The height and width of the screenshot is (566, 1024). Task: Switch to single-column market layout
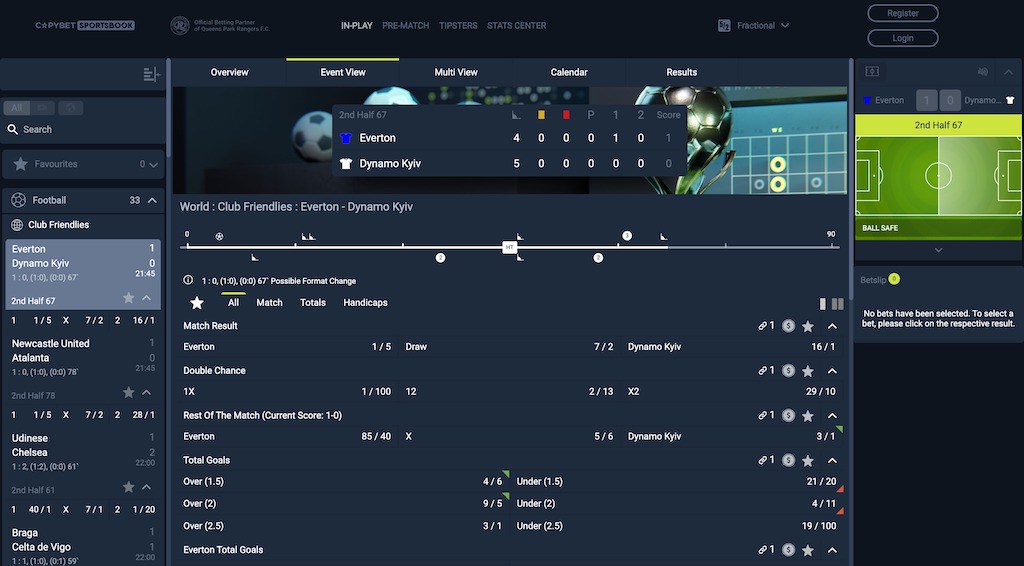click(822, 304)
